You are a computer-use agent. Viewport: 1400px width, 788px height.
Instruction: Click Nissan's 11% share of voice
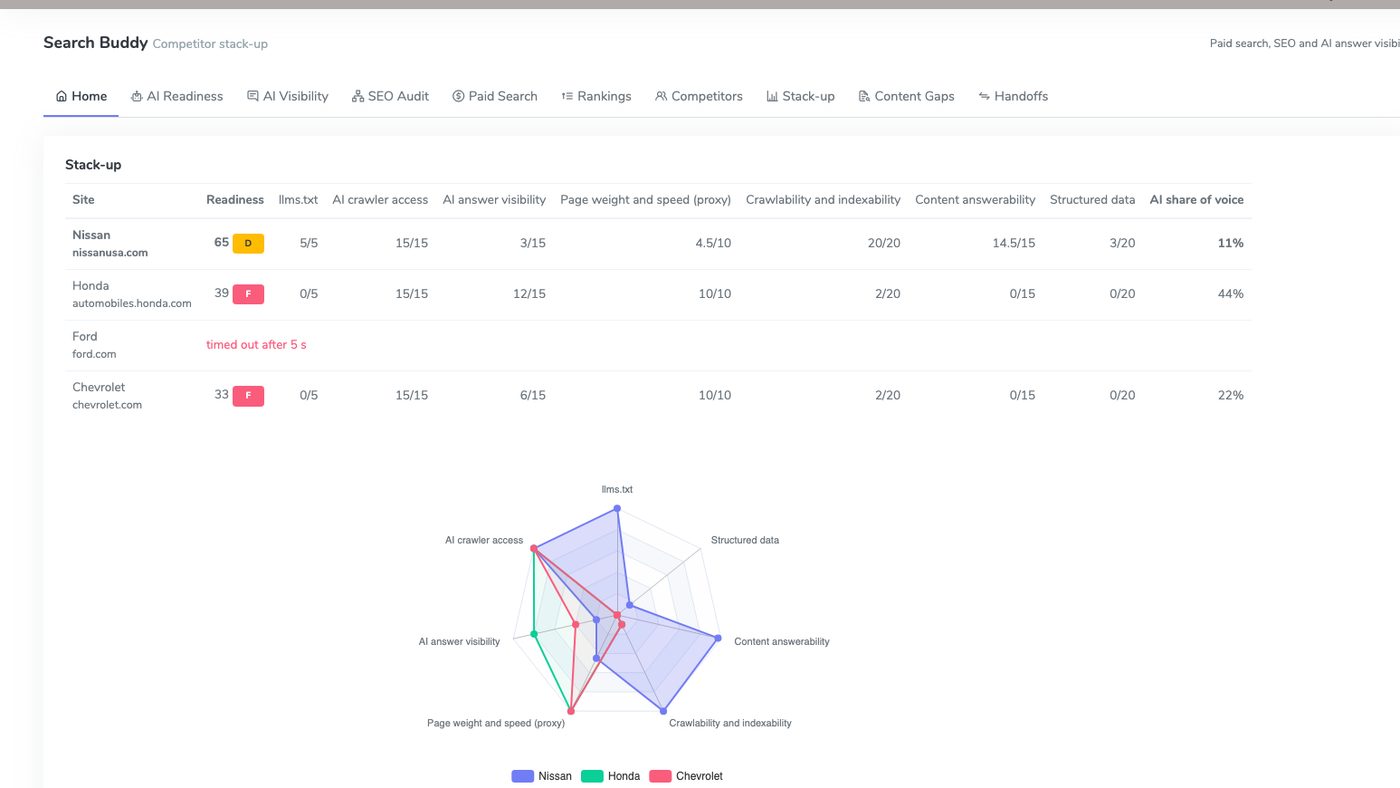click(x=1231, y=243)
